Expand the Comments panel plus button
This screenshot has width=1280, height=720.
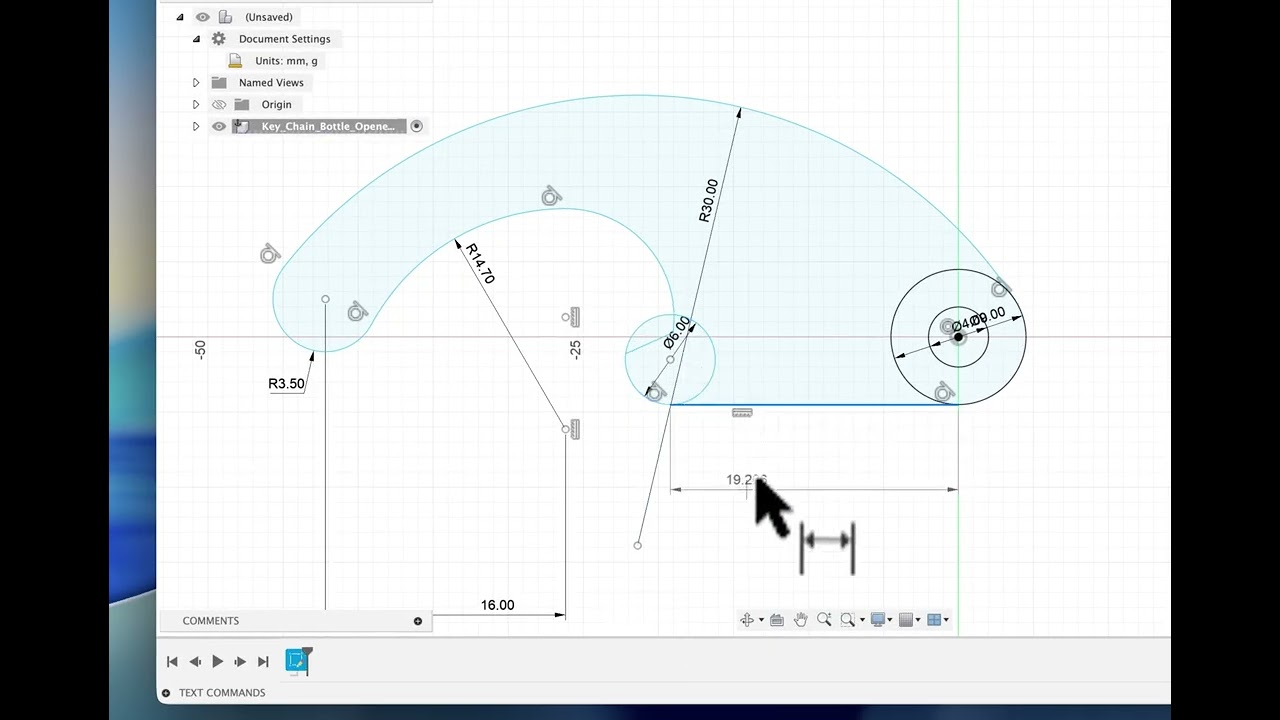pos(418,621)
